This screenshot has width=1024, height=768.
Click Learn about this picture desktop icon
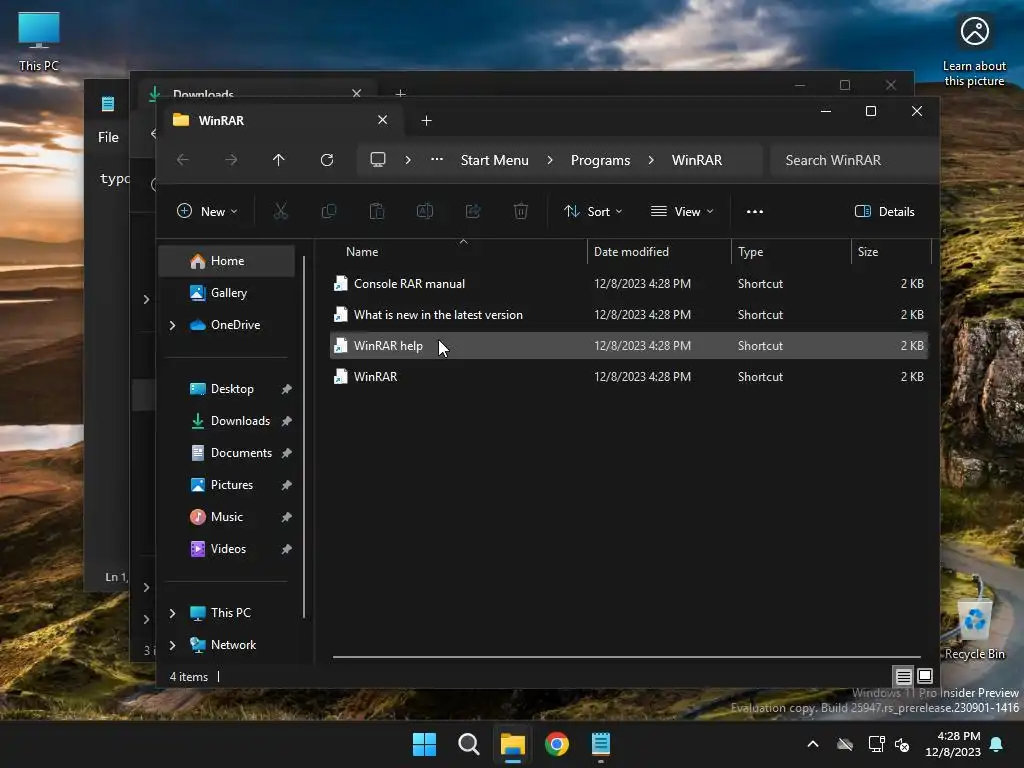coord(974,50)
